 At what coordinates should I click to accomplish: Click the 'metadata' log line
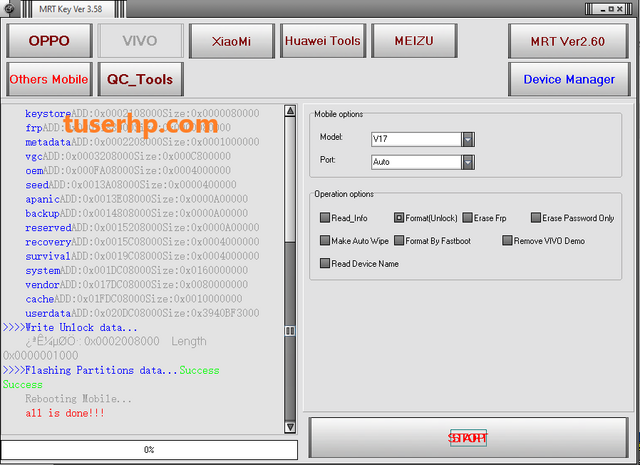(142, 142)
